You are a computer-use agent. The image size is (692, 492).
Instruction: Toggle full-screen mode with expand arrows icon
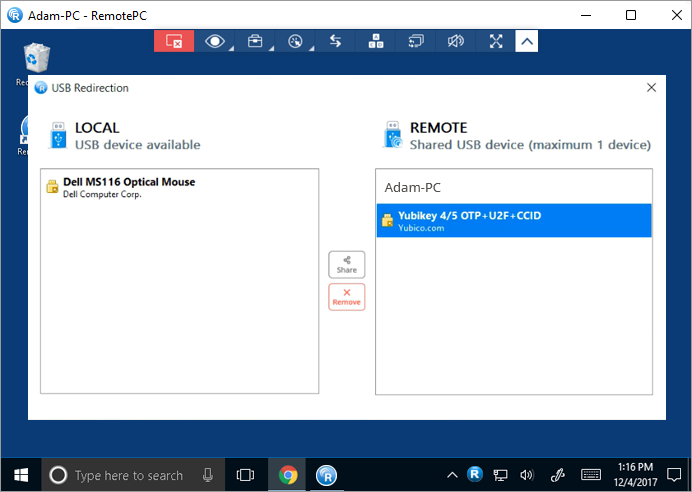pyautogui.click(x=496, y=41)
